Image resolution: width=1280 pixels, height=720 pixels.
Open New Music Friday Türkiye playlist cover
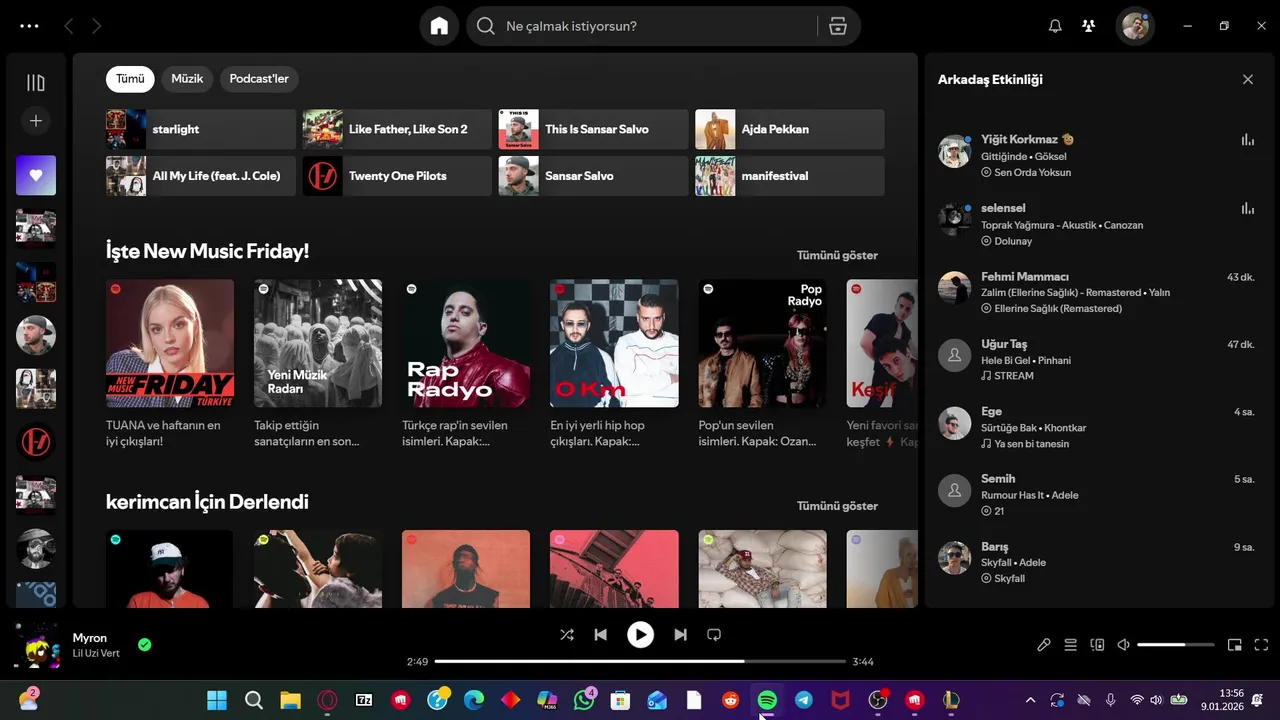170,343
